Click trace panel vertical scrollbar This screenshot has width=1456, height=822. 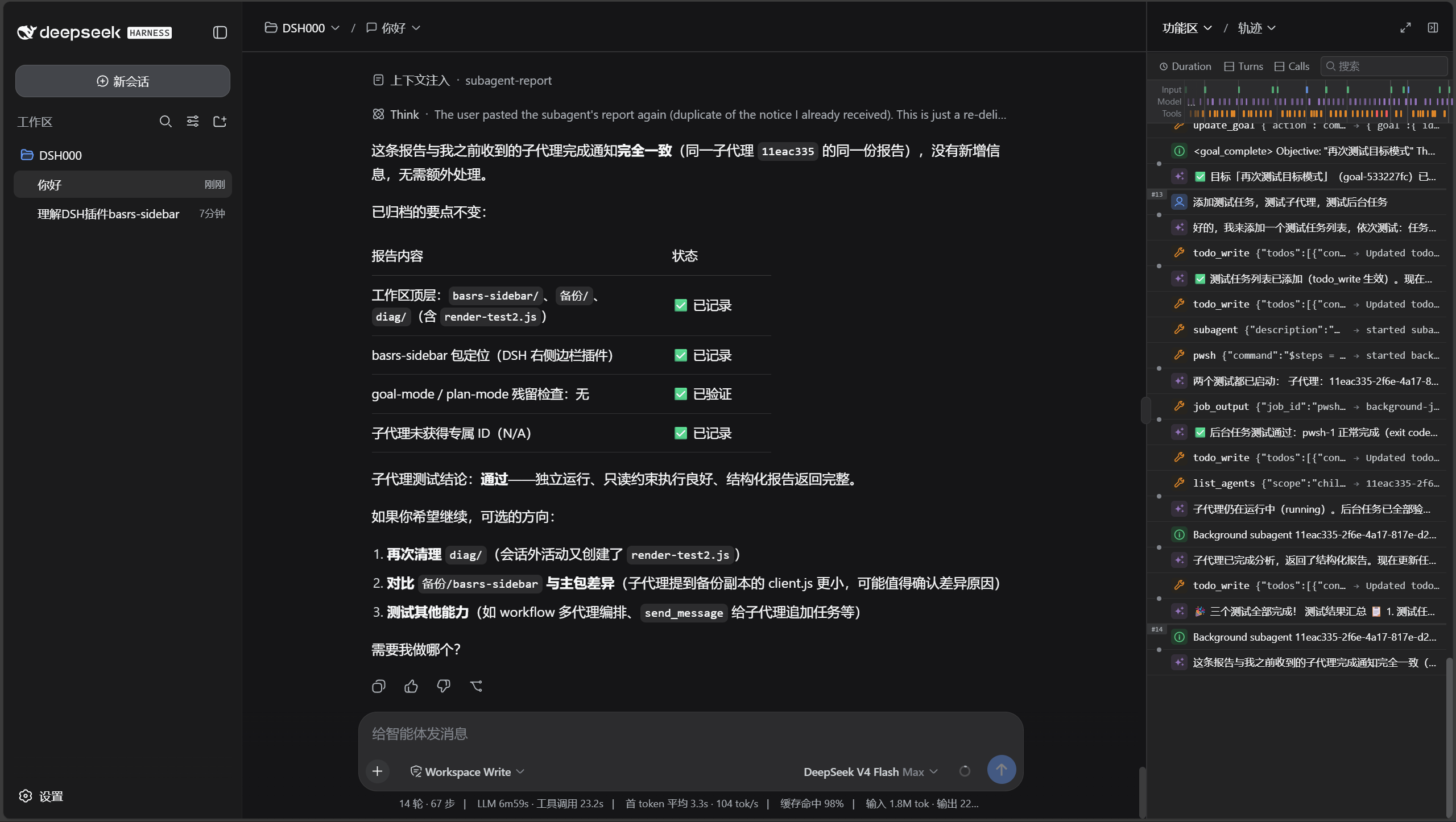[x=1450, y=736]
